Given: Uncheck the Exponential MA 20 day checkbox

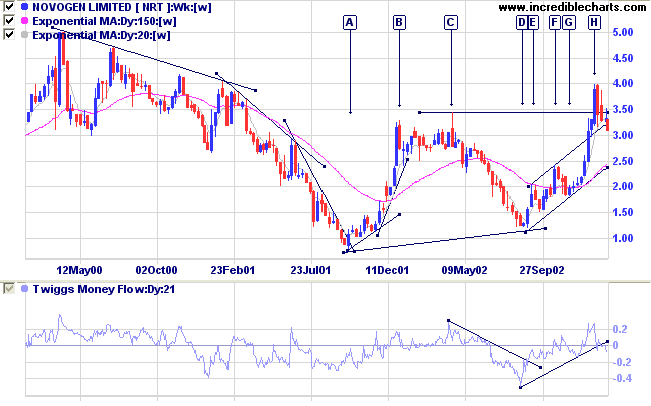Looking at the screenshot, I should [8, 34].
